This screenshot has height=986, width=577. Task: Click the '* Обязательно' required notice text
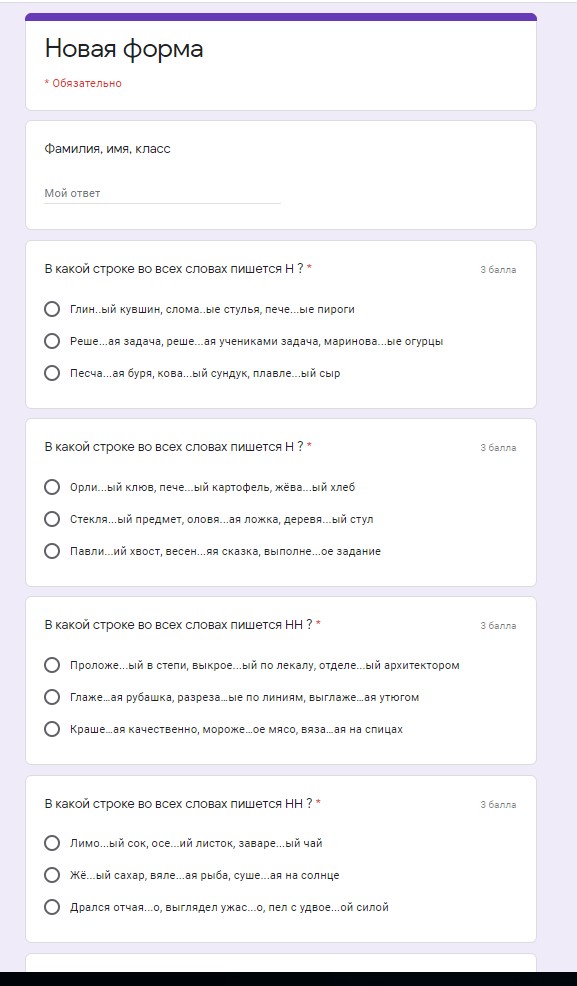point(83,84)
